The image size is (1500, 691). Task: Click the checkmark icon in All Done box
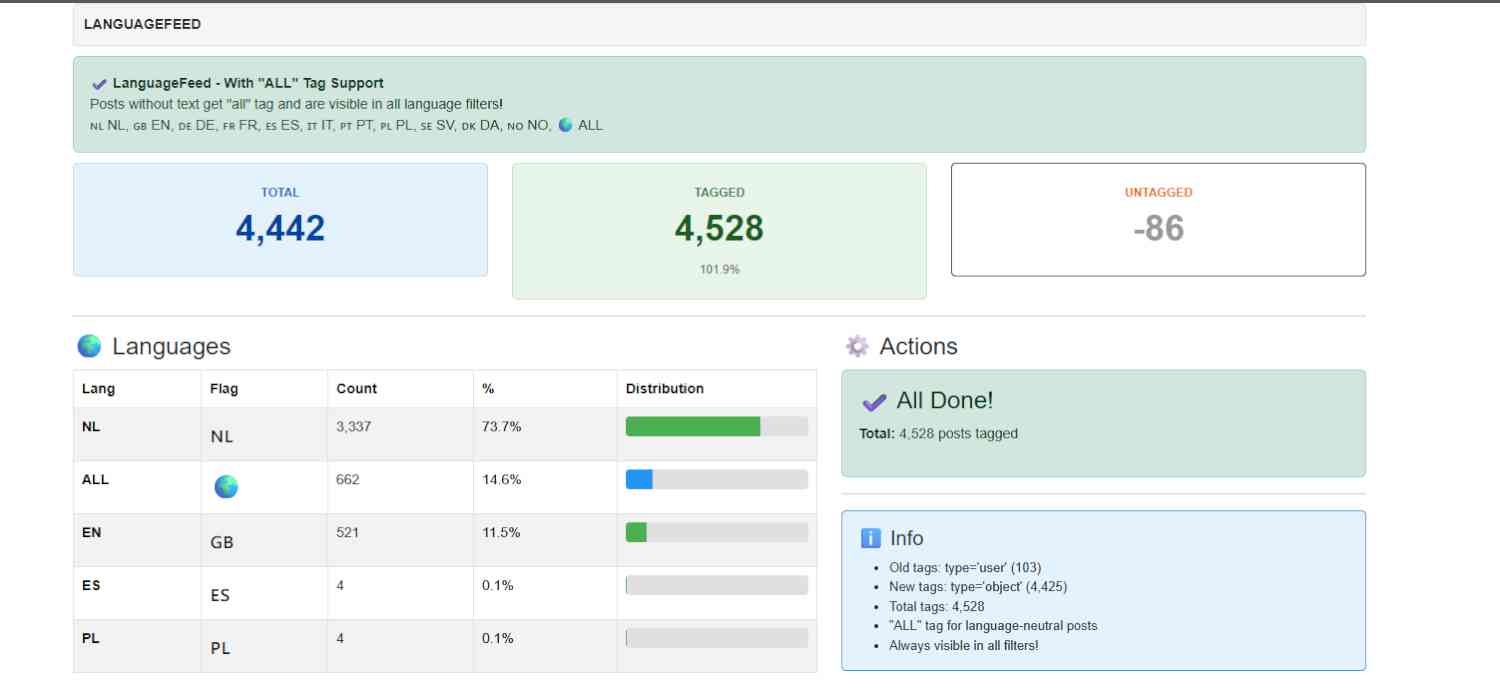click(874, 402)
